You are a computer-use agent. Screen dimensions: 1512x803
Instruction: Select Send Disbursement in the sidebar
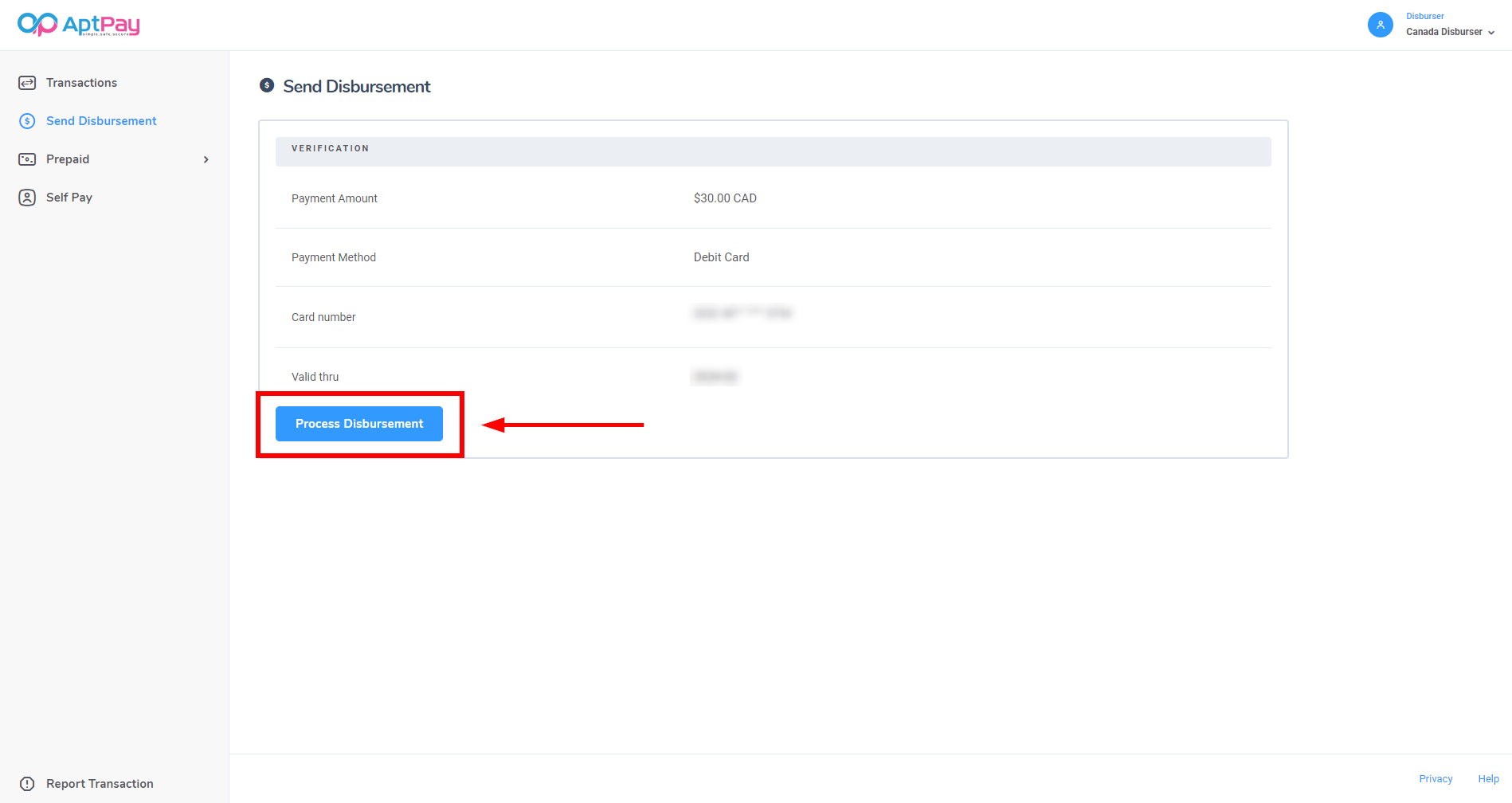coord(101,121)
